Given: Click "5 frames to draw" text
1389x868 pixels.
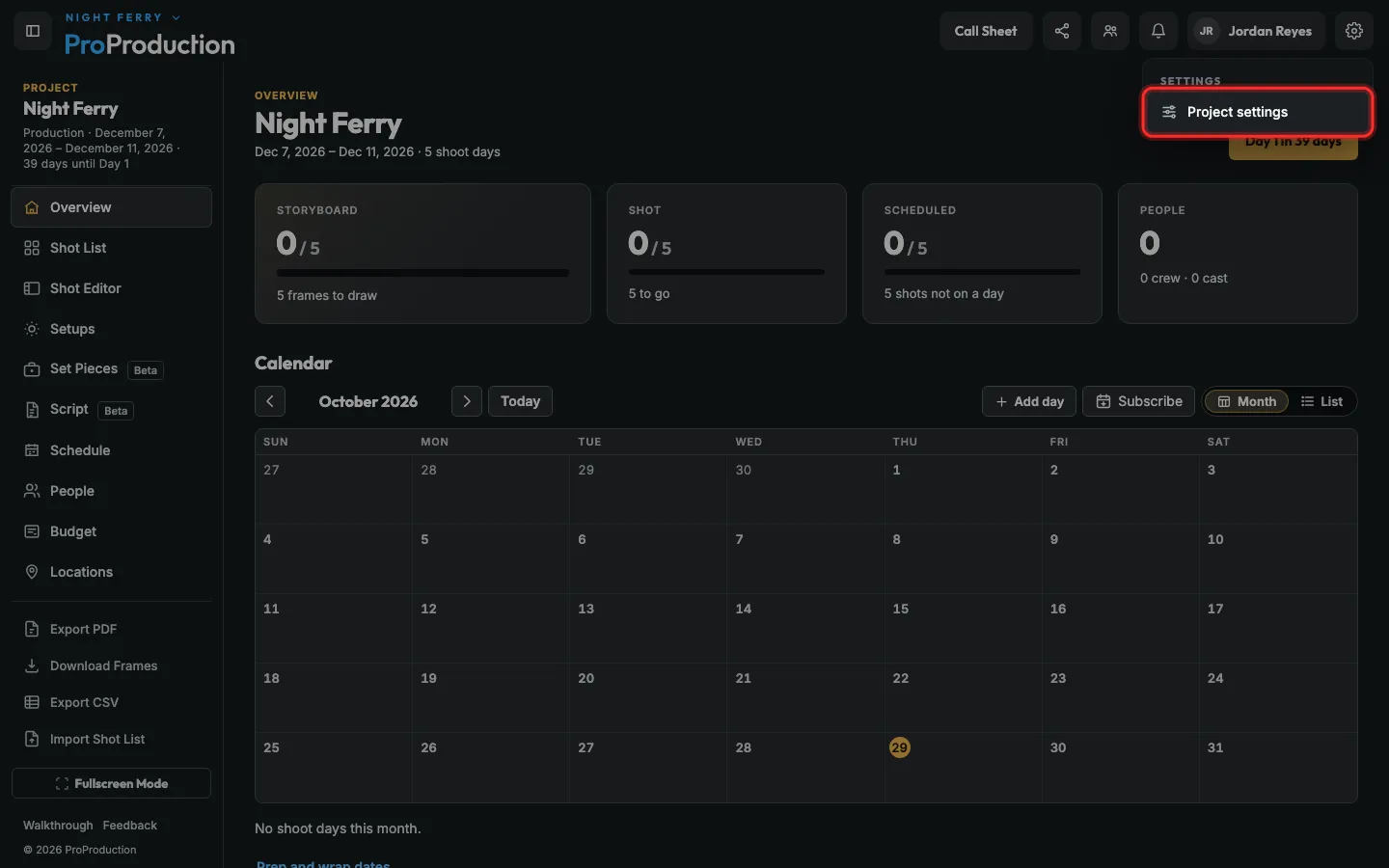Looking at the screenshot, I should [327, 295].
